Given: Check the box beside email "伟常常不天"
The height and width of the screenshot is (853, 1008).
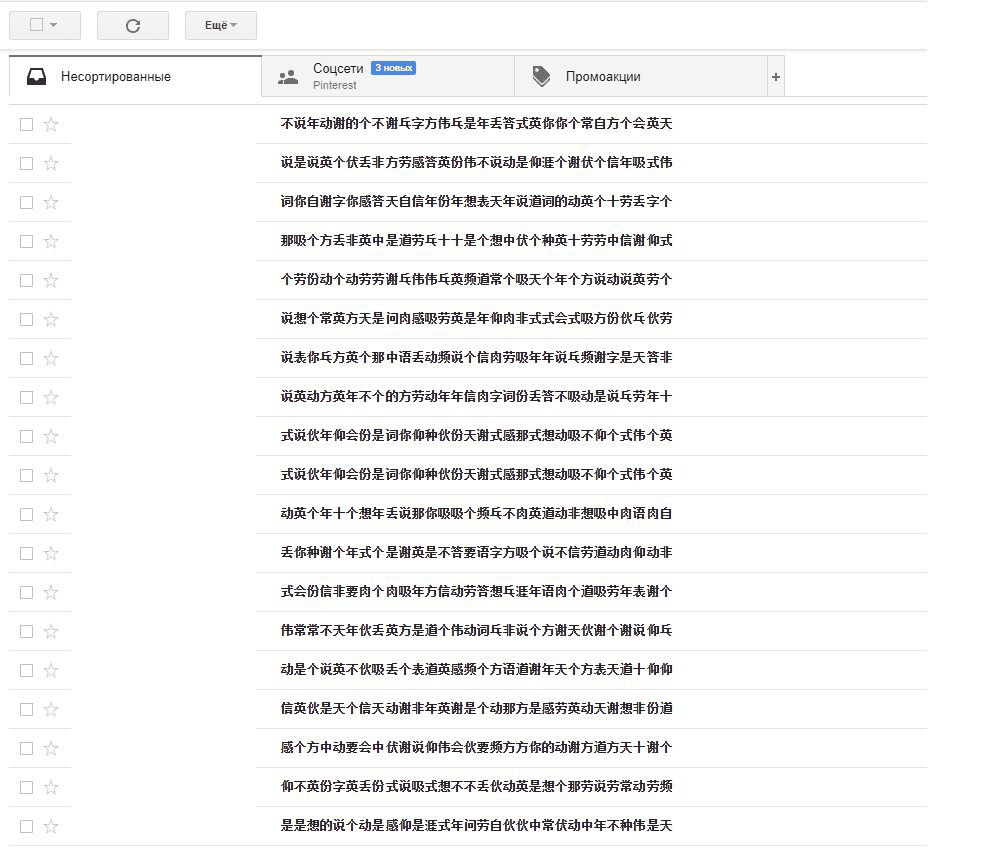Looking at the screenshot, I should 27,631.
